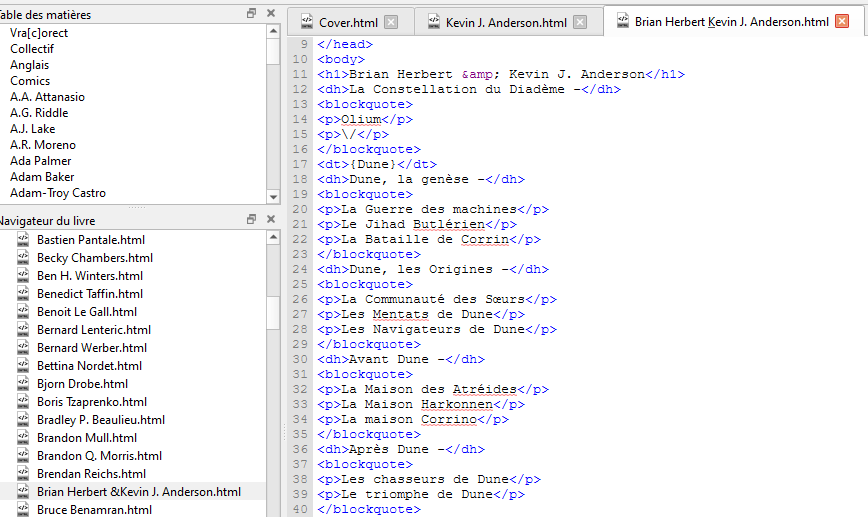Open Bettina Nordet.html file

(x=89, y=366)
